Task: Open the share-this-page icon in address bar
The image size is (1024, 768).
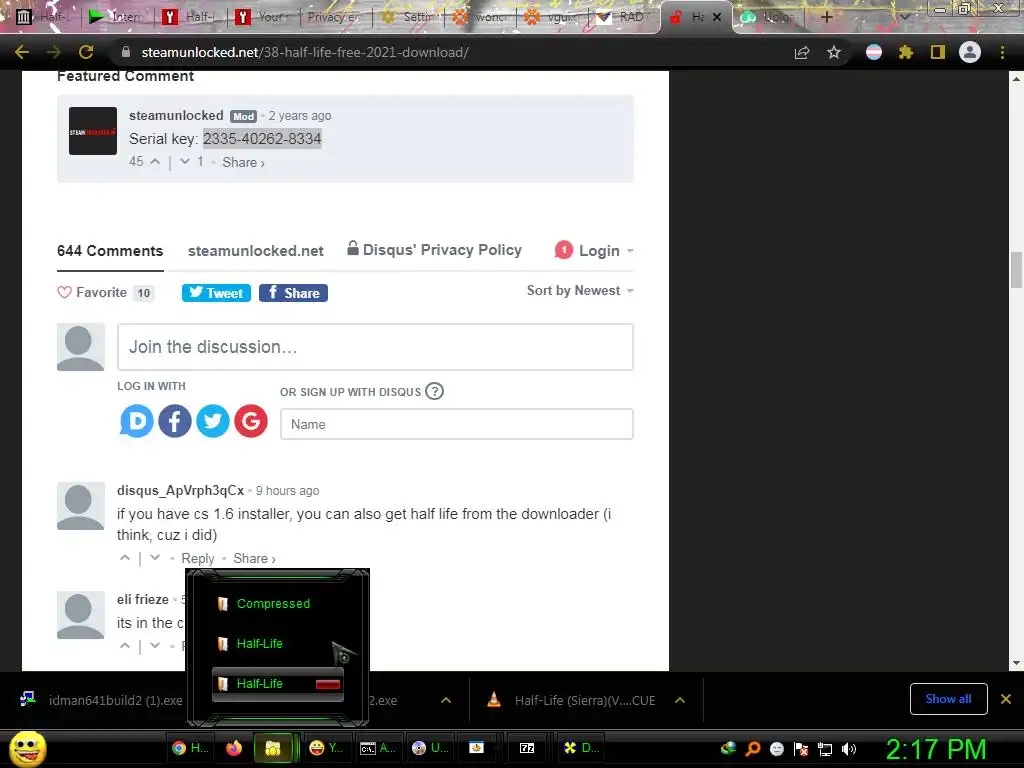Action: [x=802, y=52]
